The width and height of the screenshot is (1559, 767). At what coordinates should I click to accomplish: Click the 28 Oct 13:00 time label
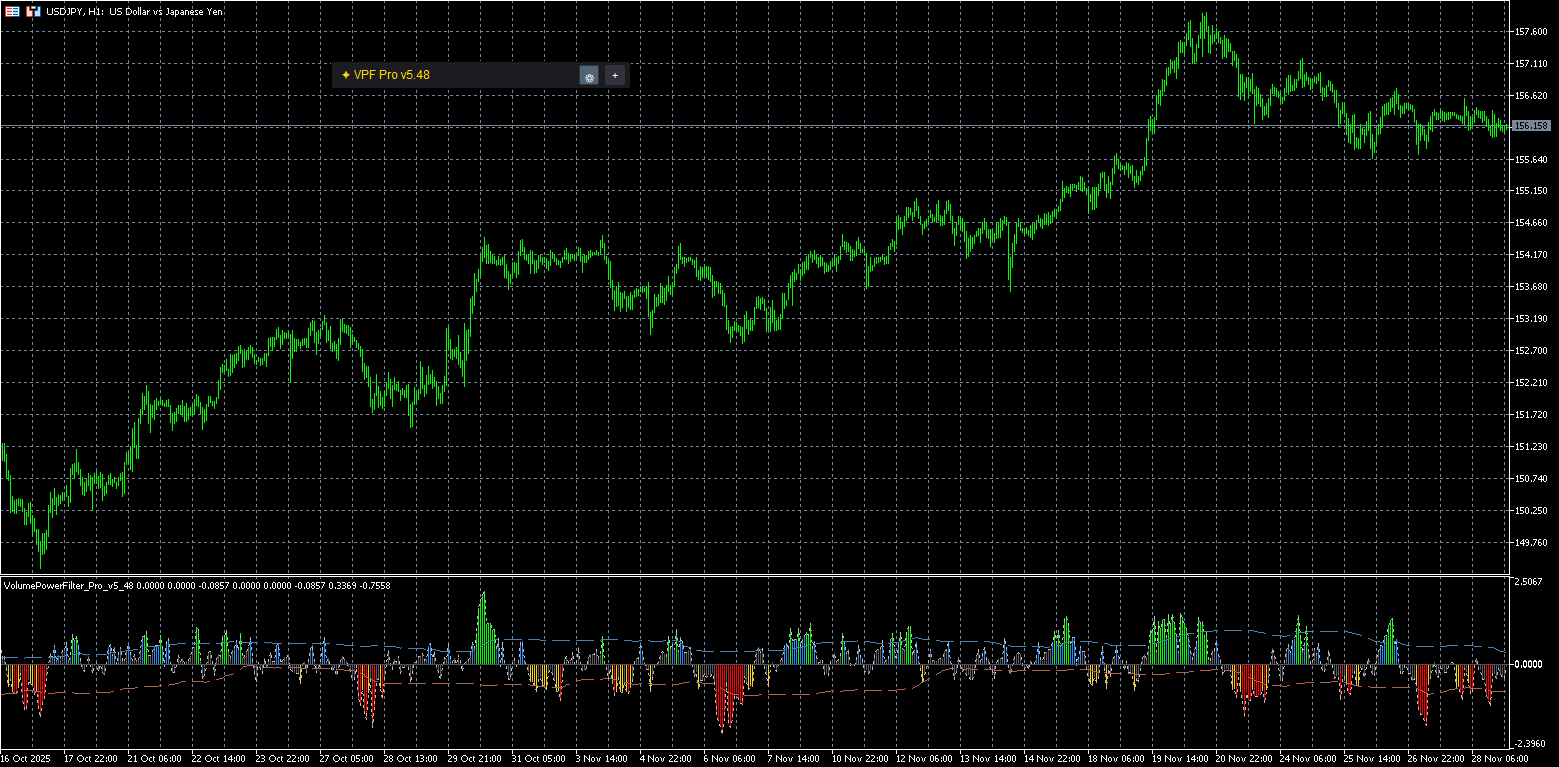point(409,759)
